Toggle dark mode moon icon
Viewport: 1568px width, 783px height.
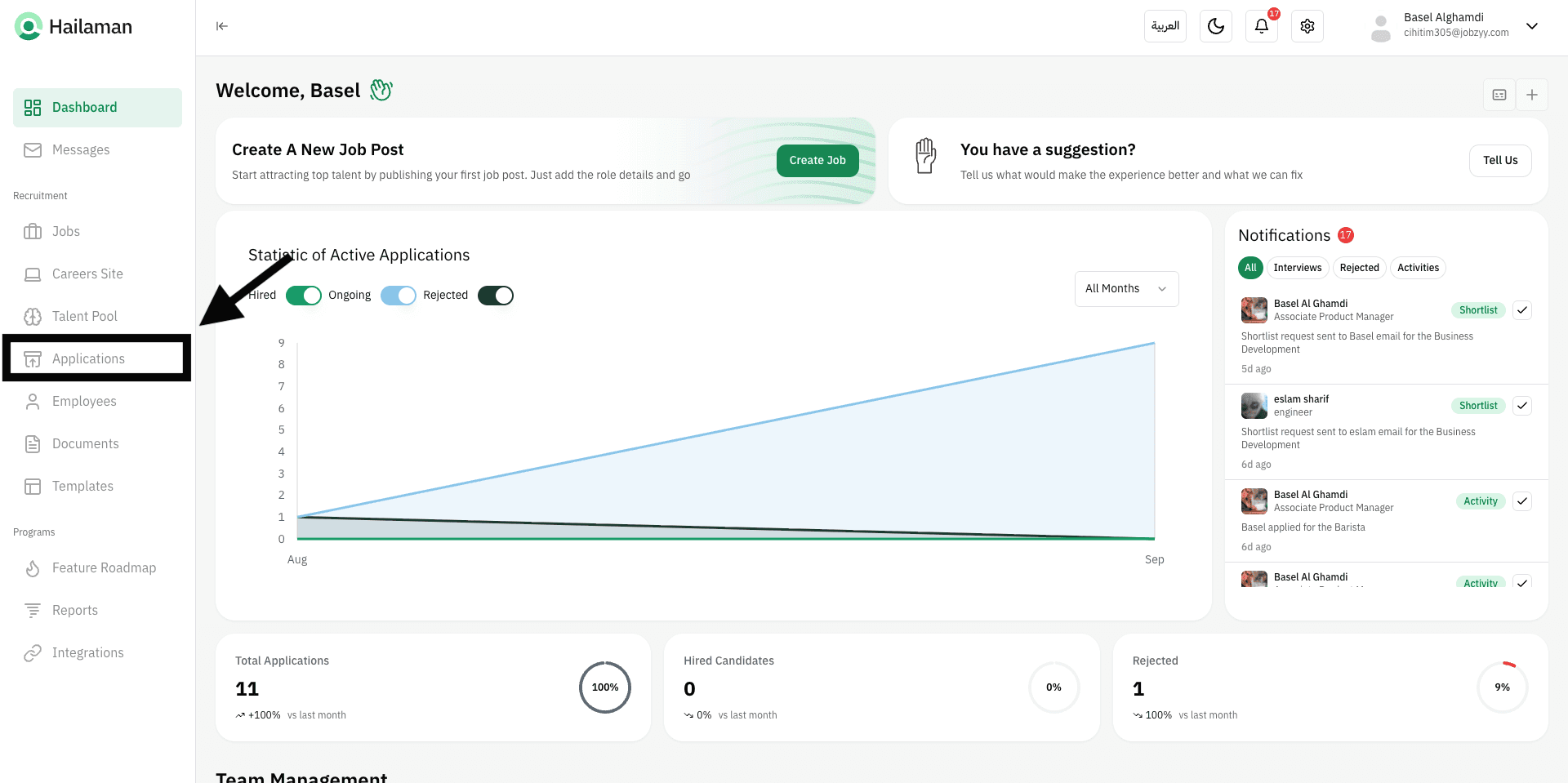(x=1215, y=26)
